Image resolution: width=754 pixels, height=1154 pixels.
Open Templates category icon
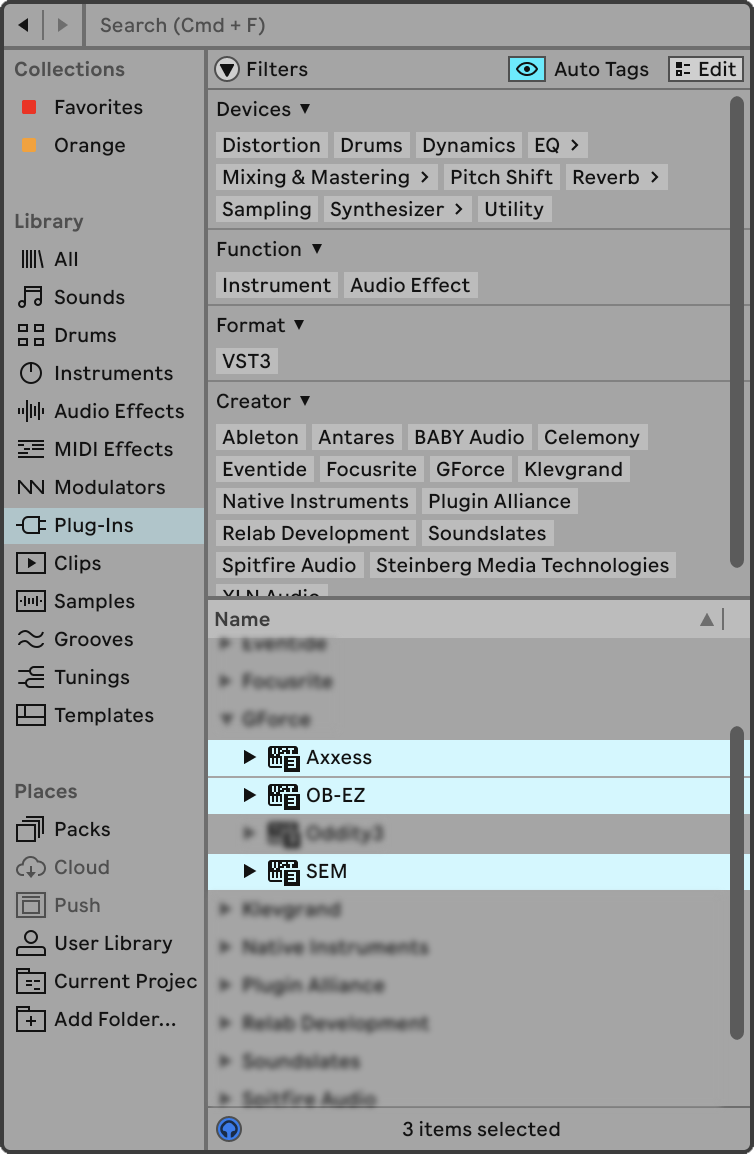point(31,715)
